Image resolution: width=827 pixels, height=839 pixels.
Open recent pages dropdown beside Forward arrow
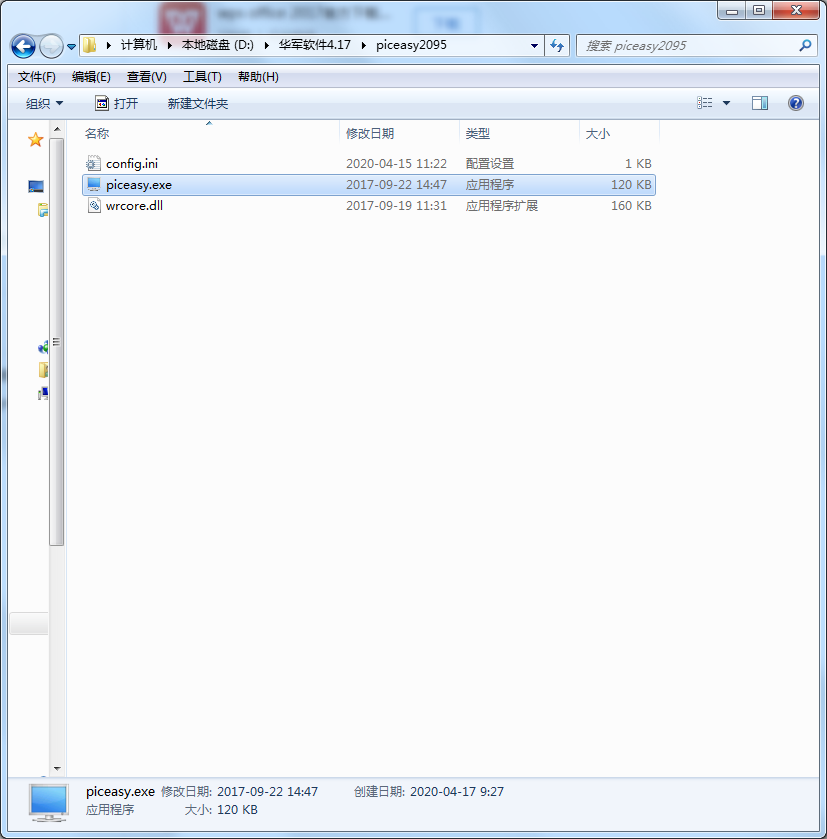(x=71, y=47)
